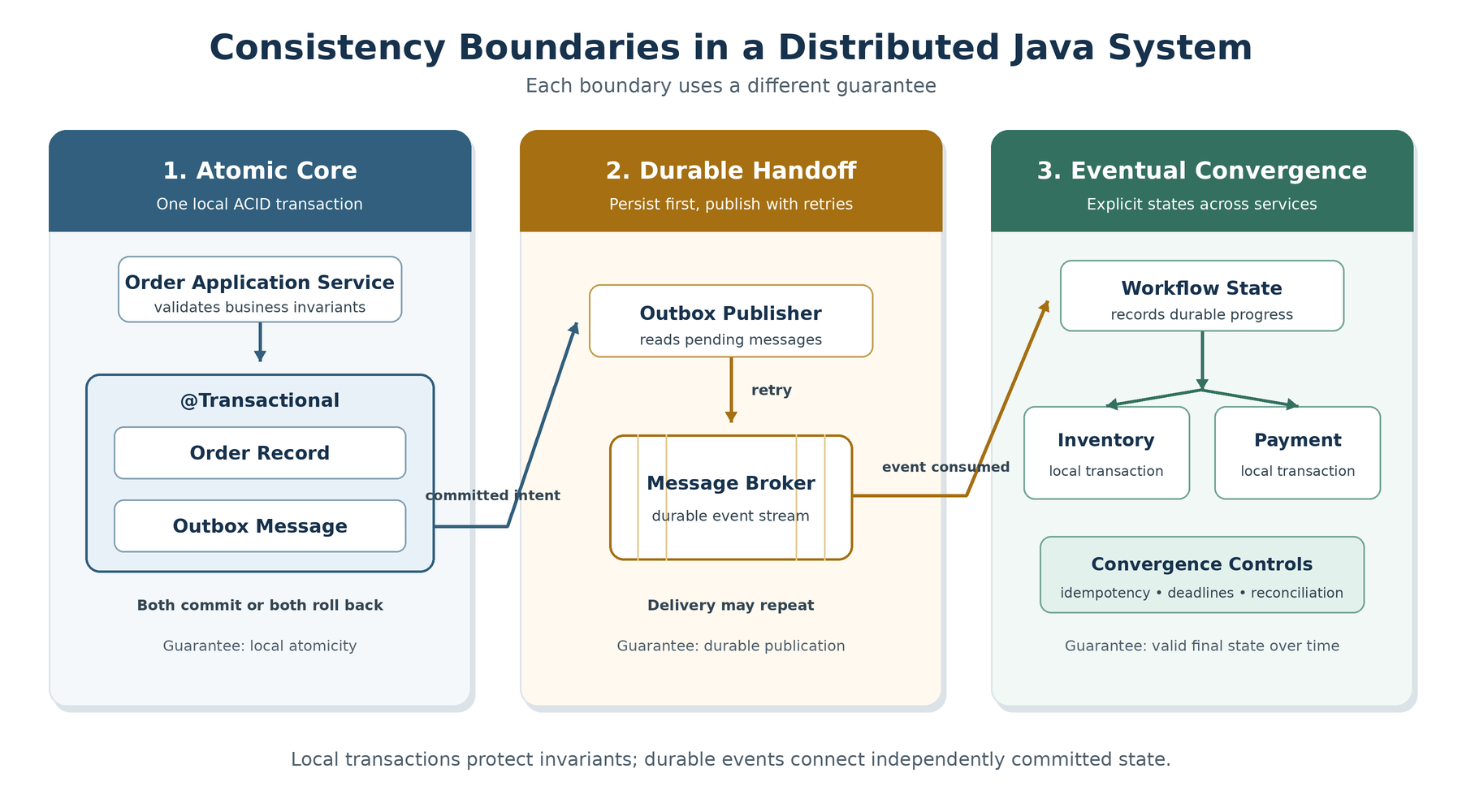Screen dimensions: 1462x812
Task: Click 'Delivery may repeat' text
Action: [731, 605]
